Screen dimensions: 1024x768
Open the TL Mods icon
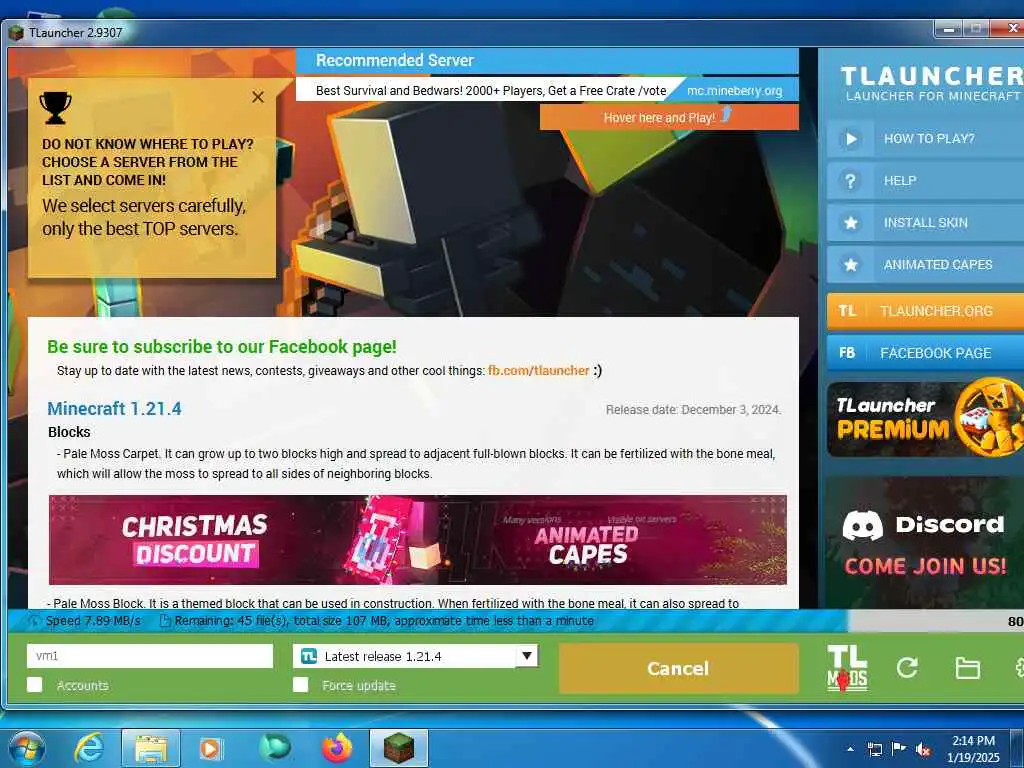pos(847,668)
